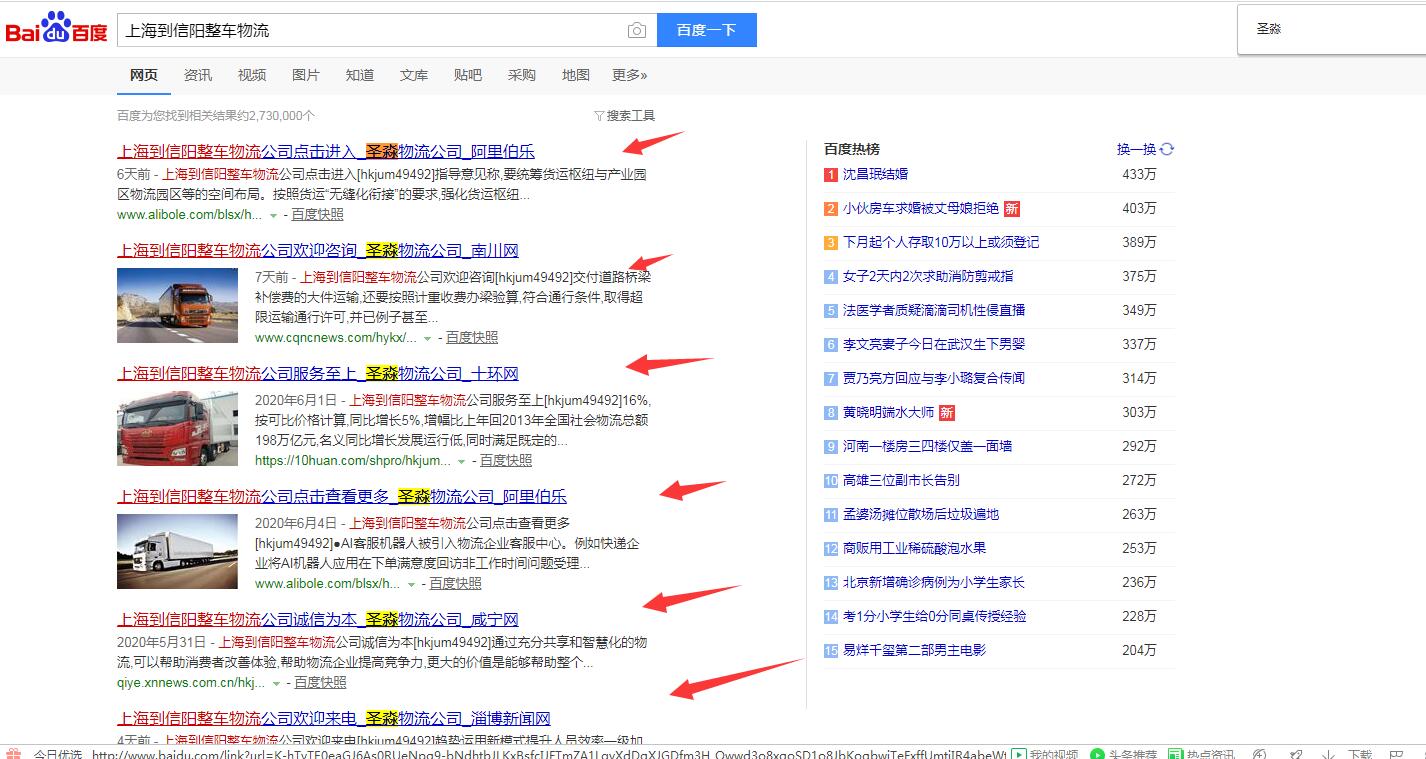
Task: Click the 搜索工具 label
Action: [631, 116]
